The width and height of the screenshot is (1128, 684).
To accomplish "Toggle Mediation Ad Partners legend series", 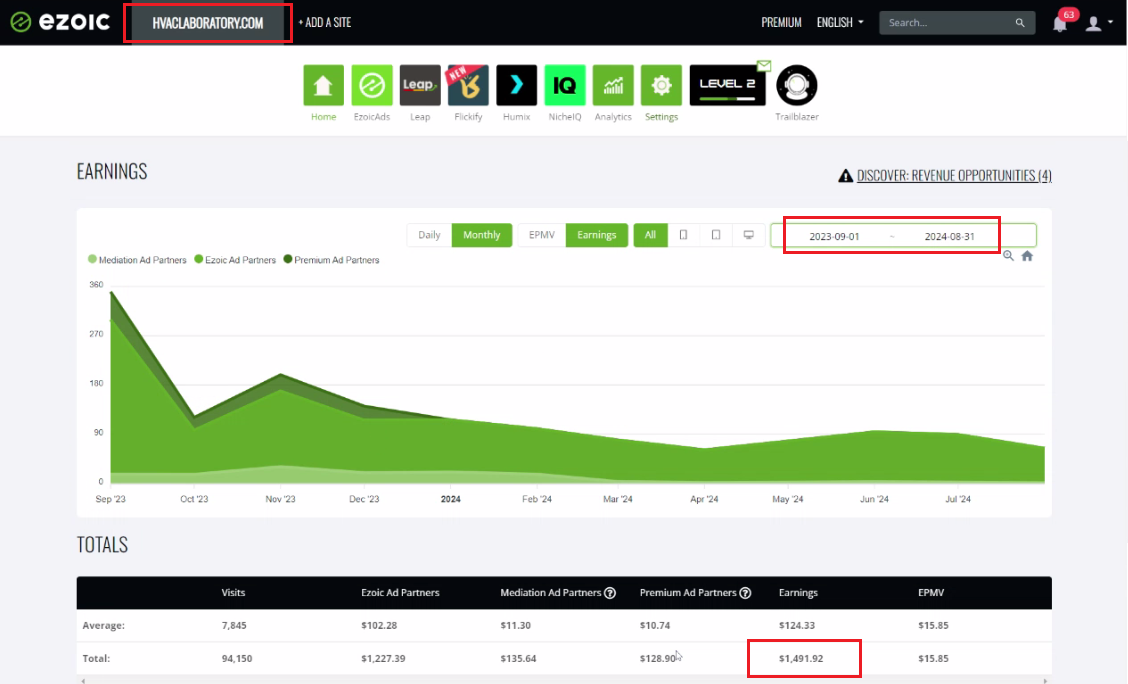I will pyautogui.click(x=137, y=260).
